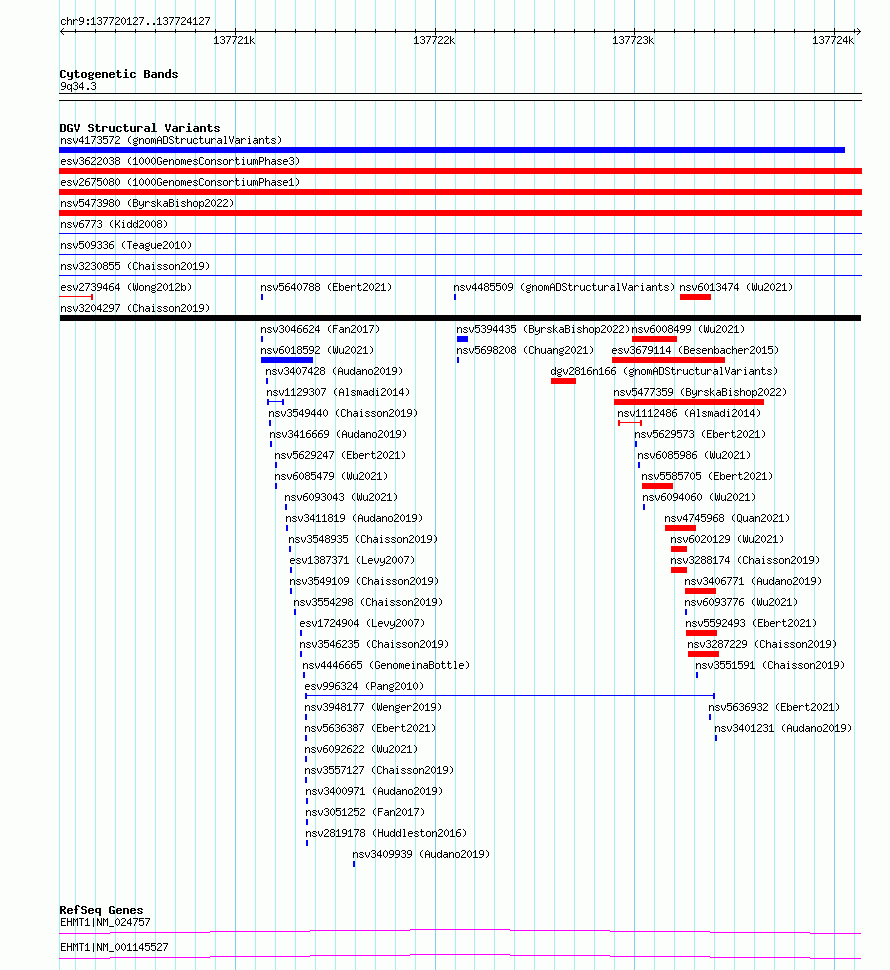The image size is (890, 970).
Task: Open nsv5585705 Ebert2021 variant
Action: [x=707, y=477]
